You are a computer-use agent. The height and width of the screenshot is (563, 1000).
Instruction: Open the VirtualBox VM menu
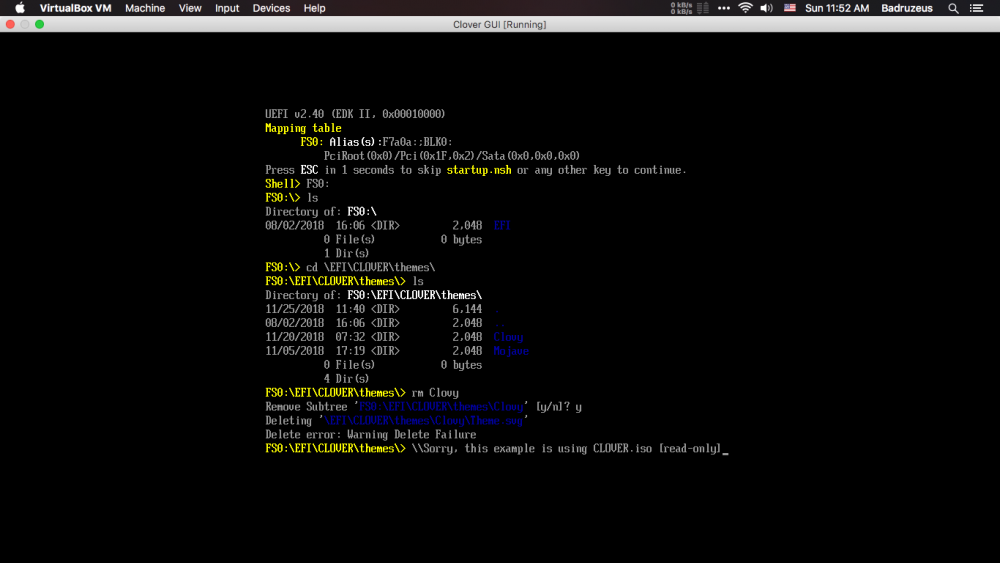[75, 8]
